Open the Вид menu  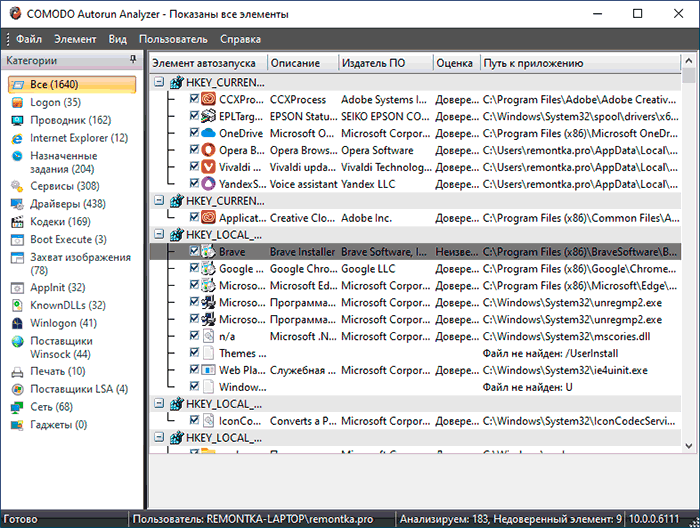click(x=117, y=39)
